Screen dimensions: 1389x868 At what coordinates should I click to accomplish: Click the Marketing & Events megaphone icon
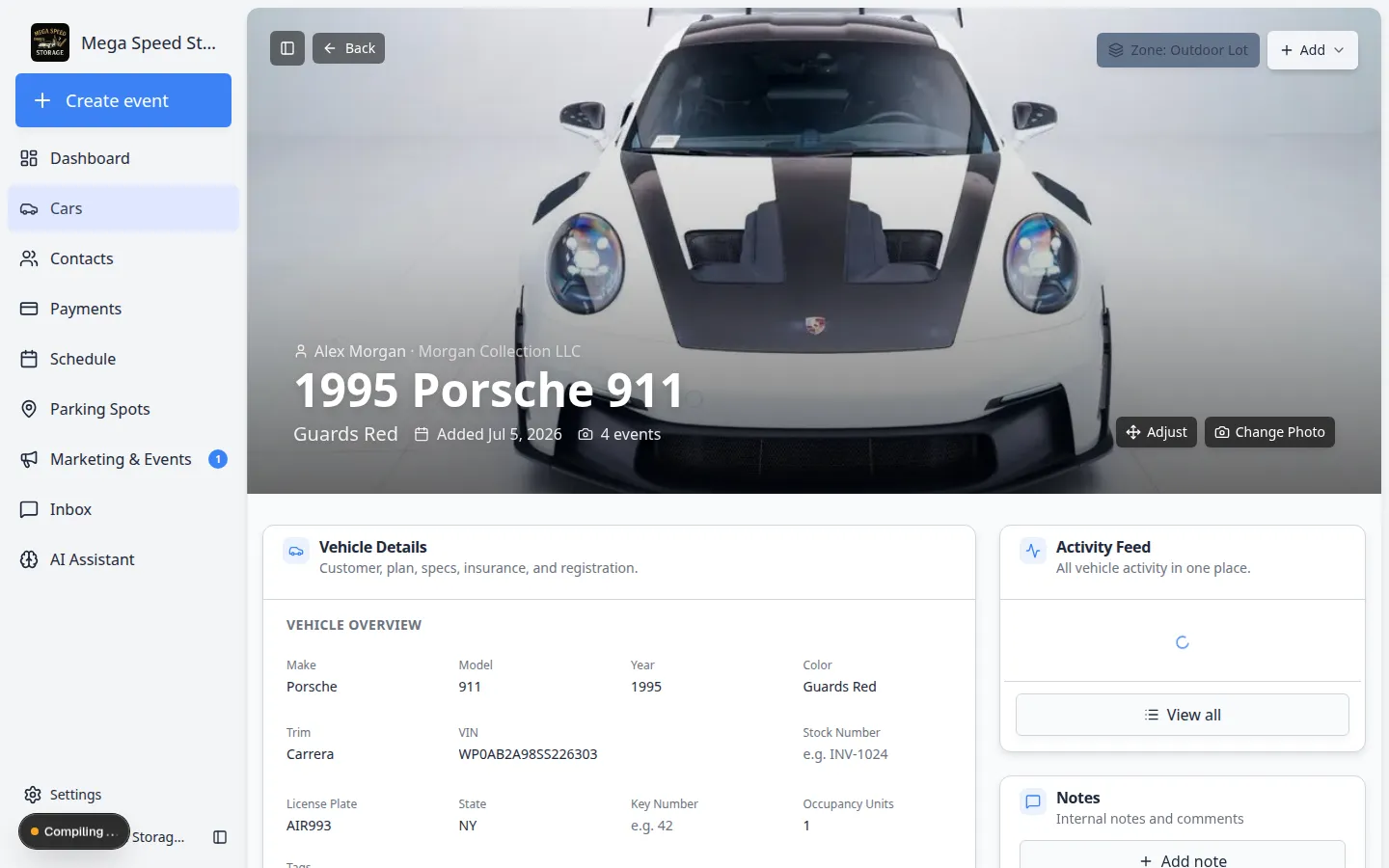tap(29, 459)
